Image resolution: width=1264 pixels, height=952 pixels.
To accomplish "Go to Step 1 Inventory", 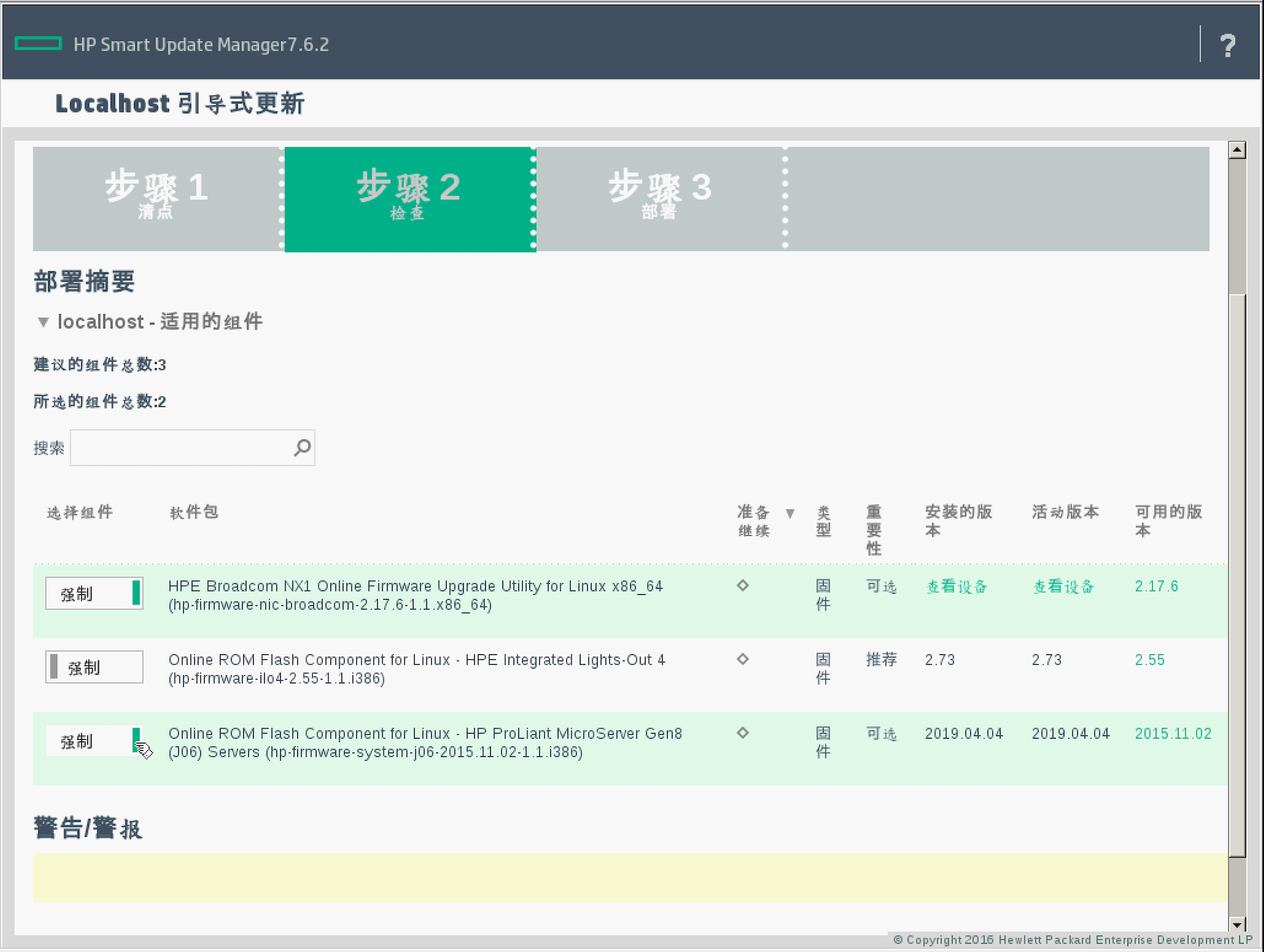I will (x=157, y=198).
